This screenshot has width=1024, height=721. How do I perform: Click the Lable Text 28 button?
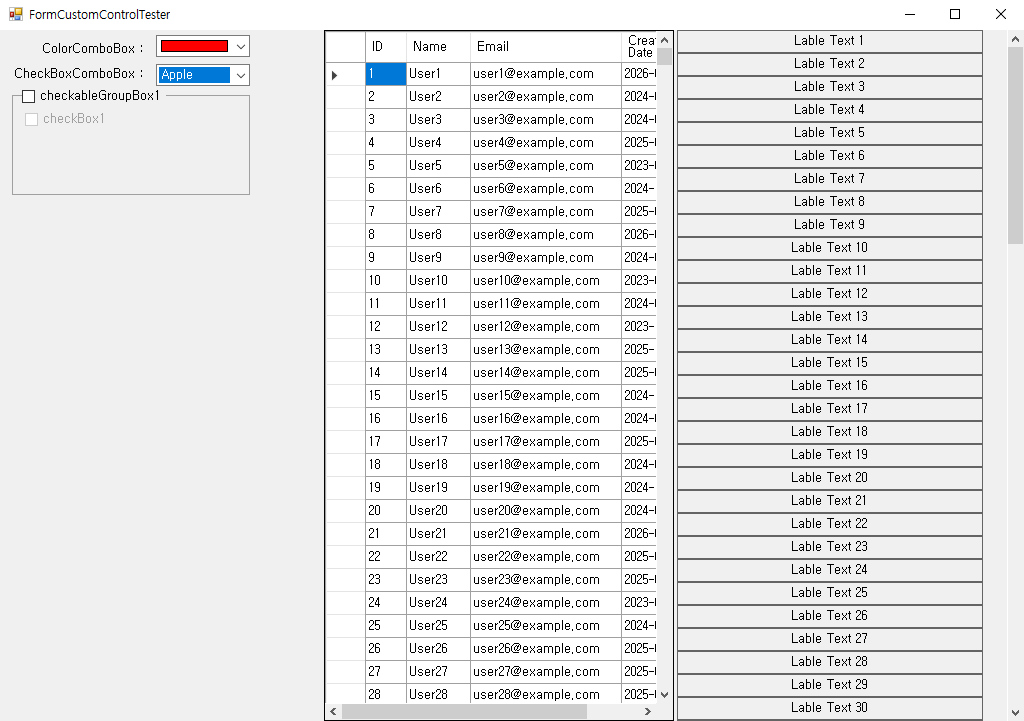click(829, 662)
